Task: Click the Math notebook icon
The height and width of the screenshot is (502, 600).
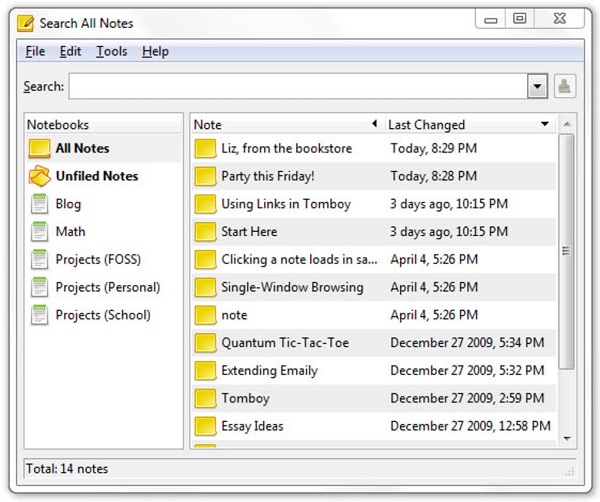Action: click(39, 231)
